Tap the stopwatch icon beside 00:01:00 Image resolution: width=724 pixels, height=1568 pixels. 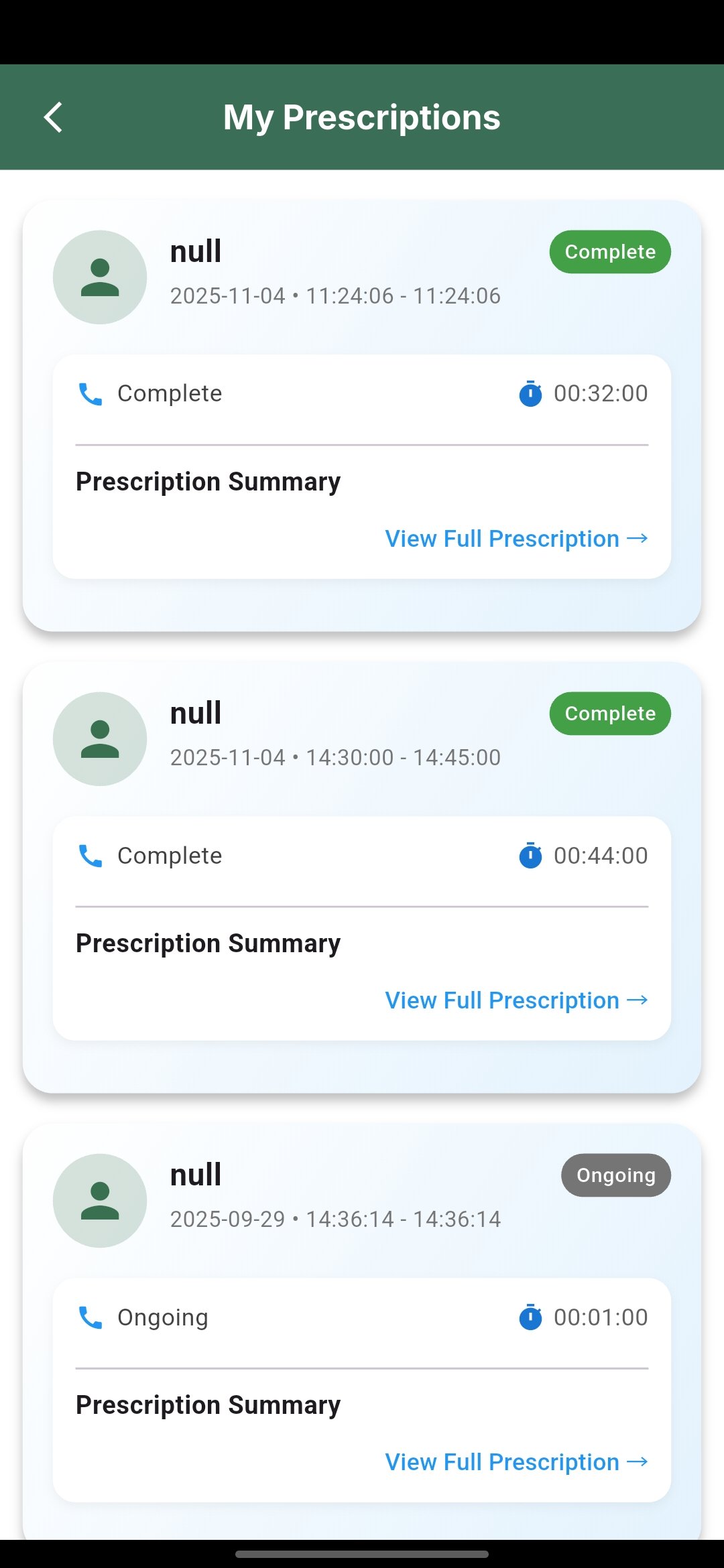coord(530,1317)
